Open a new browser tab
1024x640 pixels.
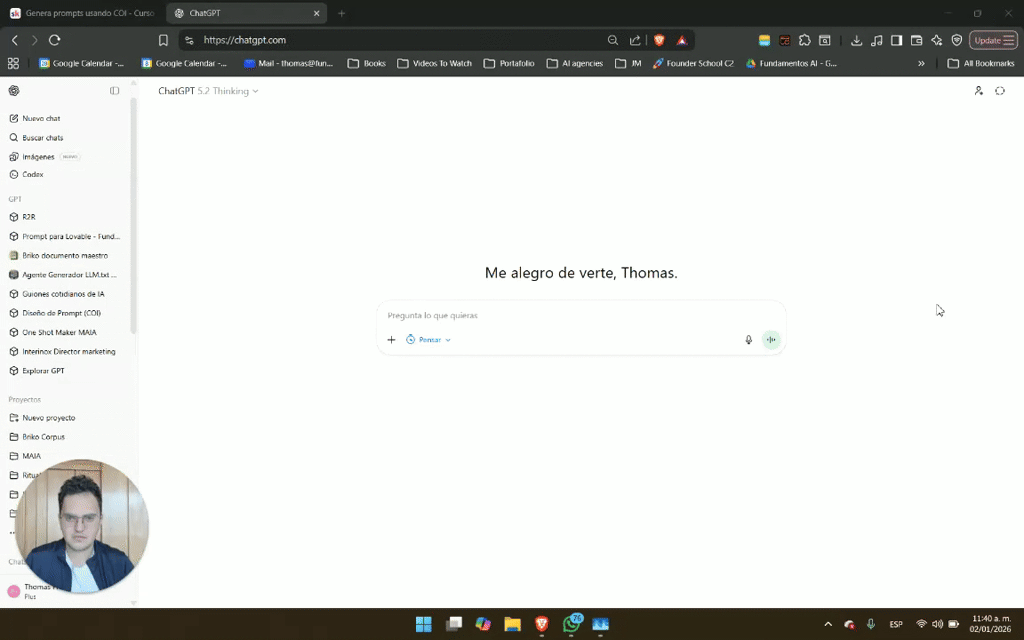(x=341, y=13)
